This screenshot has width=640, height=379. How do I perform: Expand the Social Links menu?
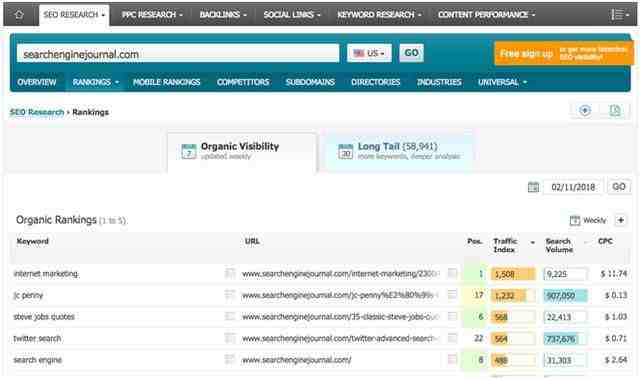click(291, 15)
